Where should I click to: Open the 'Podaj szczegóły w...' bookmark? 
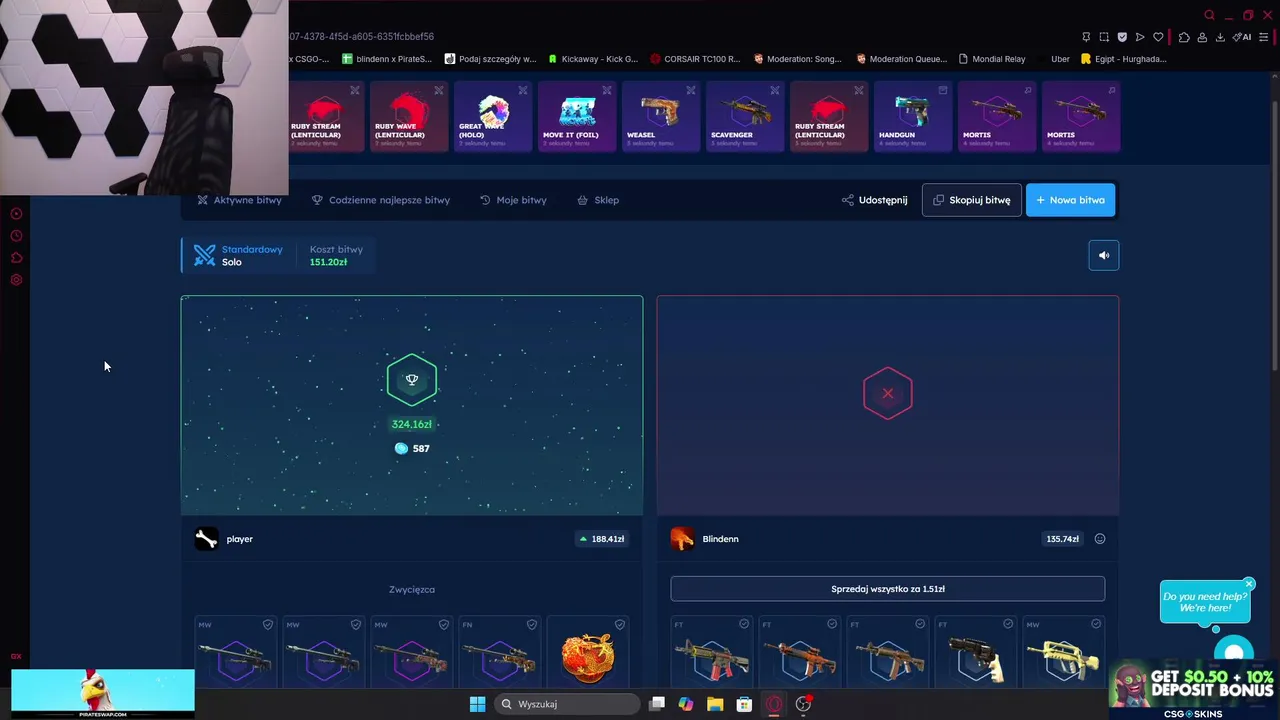tap(490, 59)
